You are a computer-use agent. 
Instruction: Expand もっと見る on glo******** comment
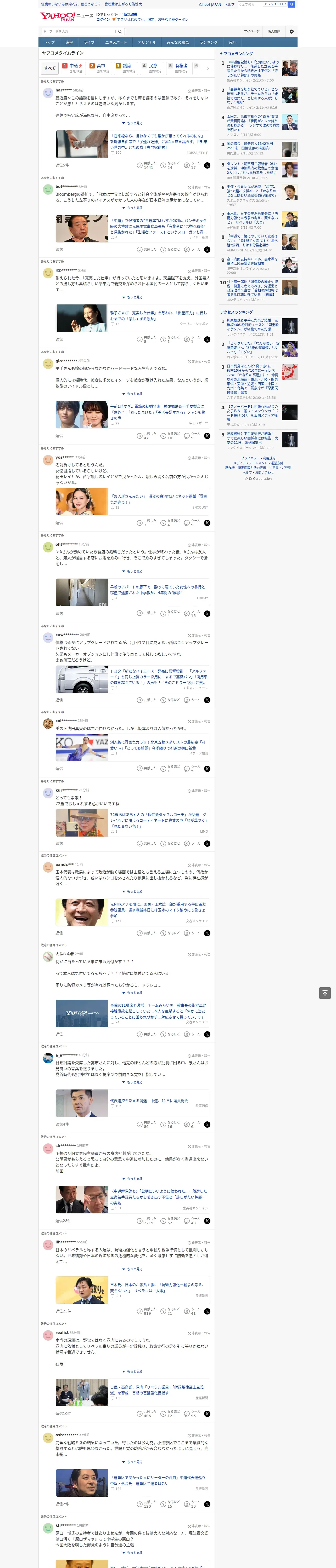click(132, 394)
